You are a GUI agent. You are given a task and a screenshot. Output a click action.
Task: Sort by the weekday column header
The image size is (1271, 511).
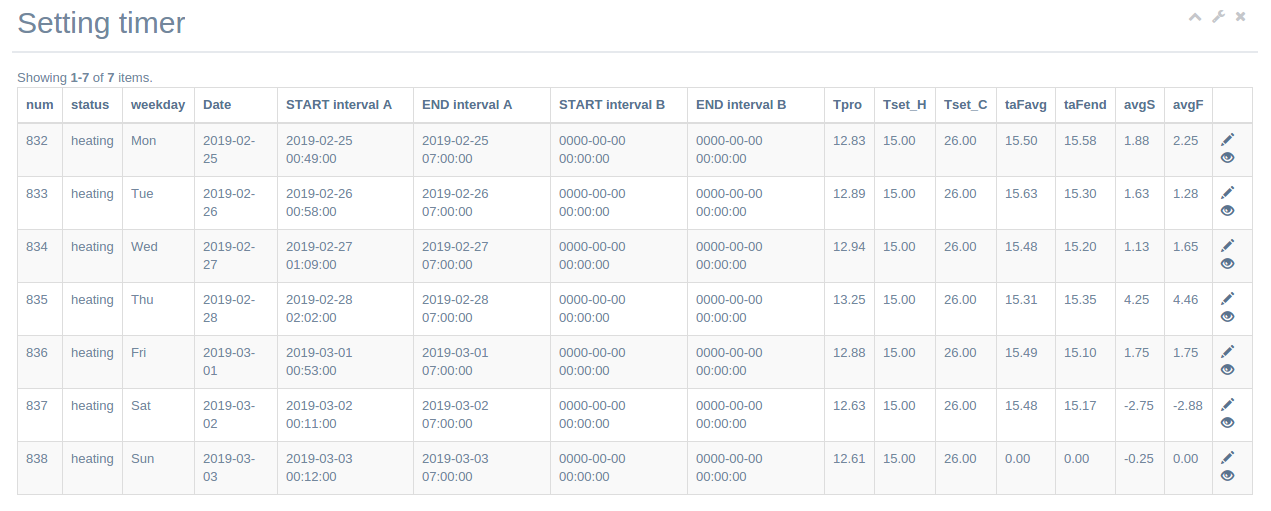coord(158,104)
